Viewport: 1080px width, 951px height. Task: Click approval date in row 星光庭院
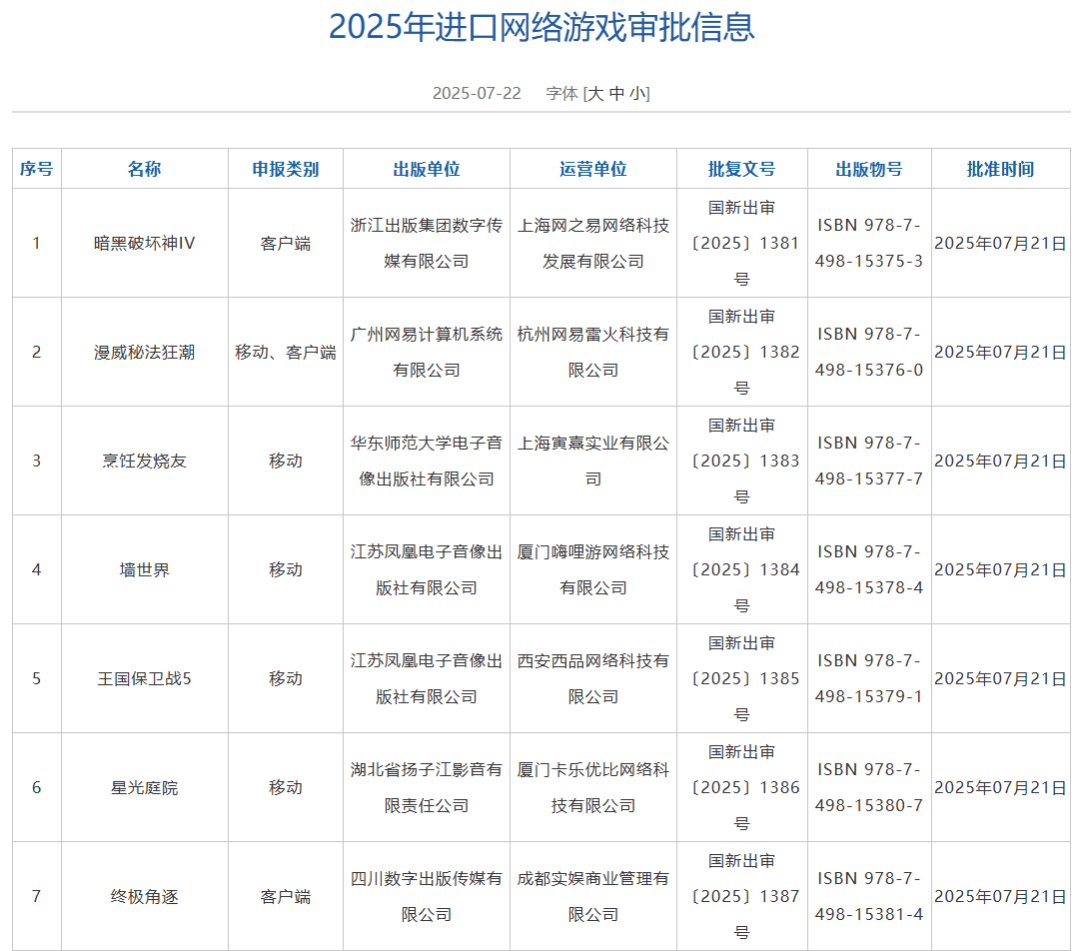point(1000,787)
